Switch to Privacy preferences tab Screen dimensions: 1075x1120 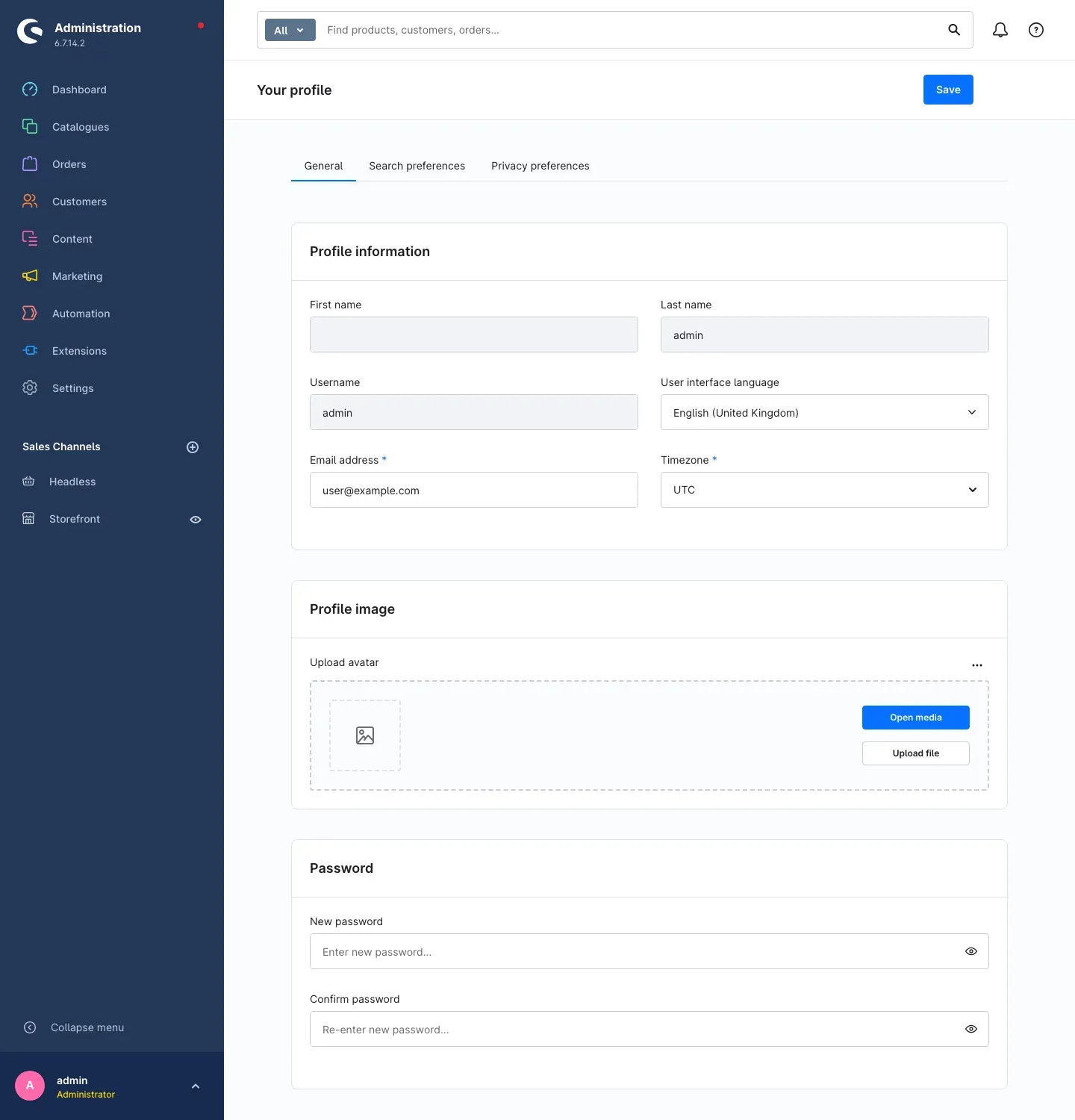(540, 166)
